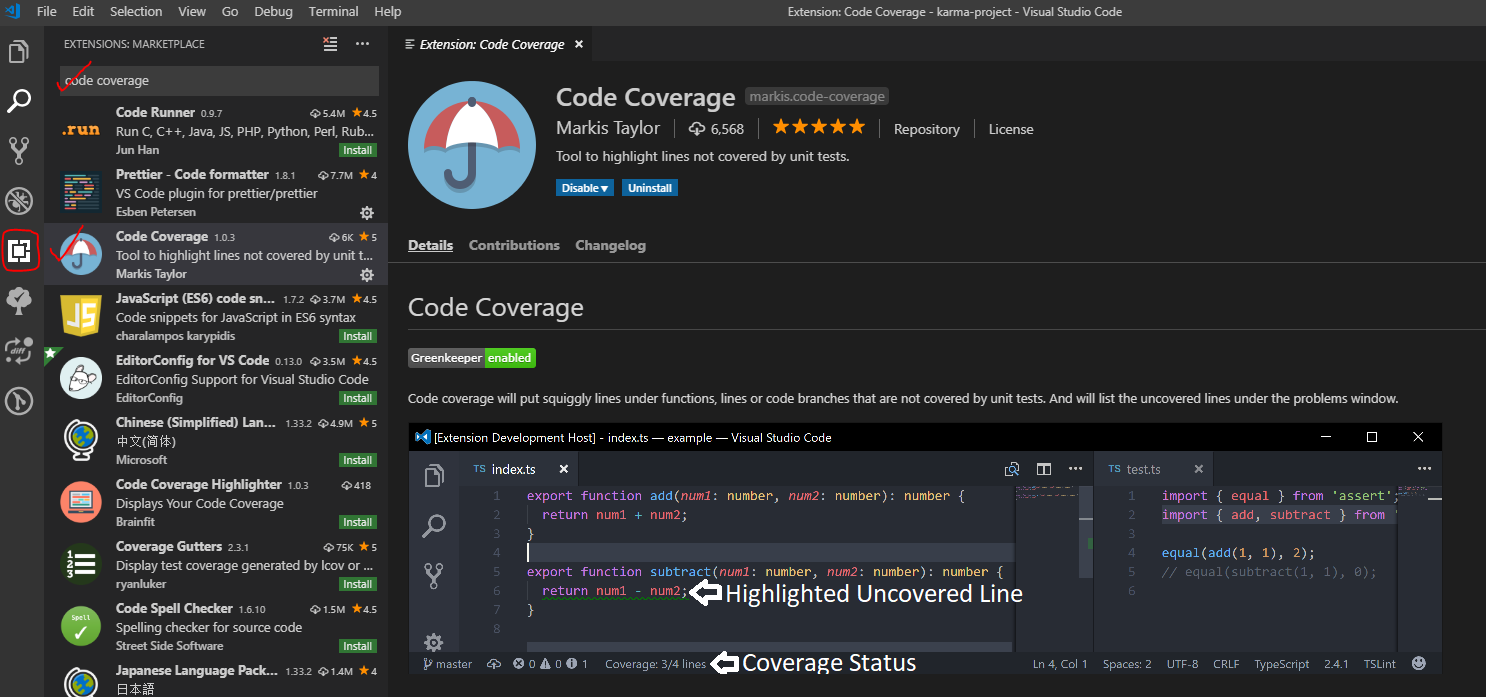
Task: Open the tree-shaped activity bar icon
Action: (x=19, y=299)
